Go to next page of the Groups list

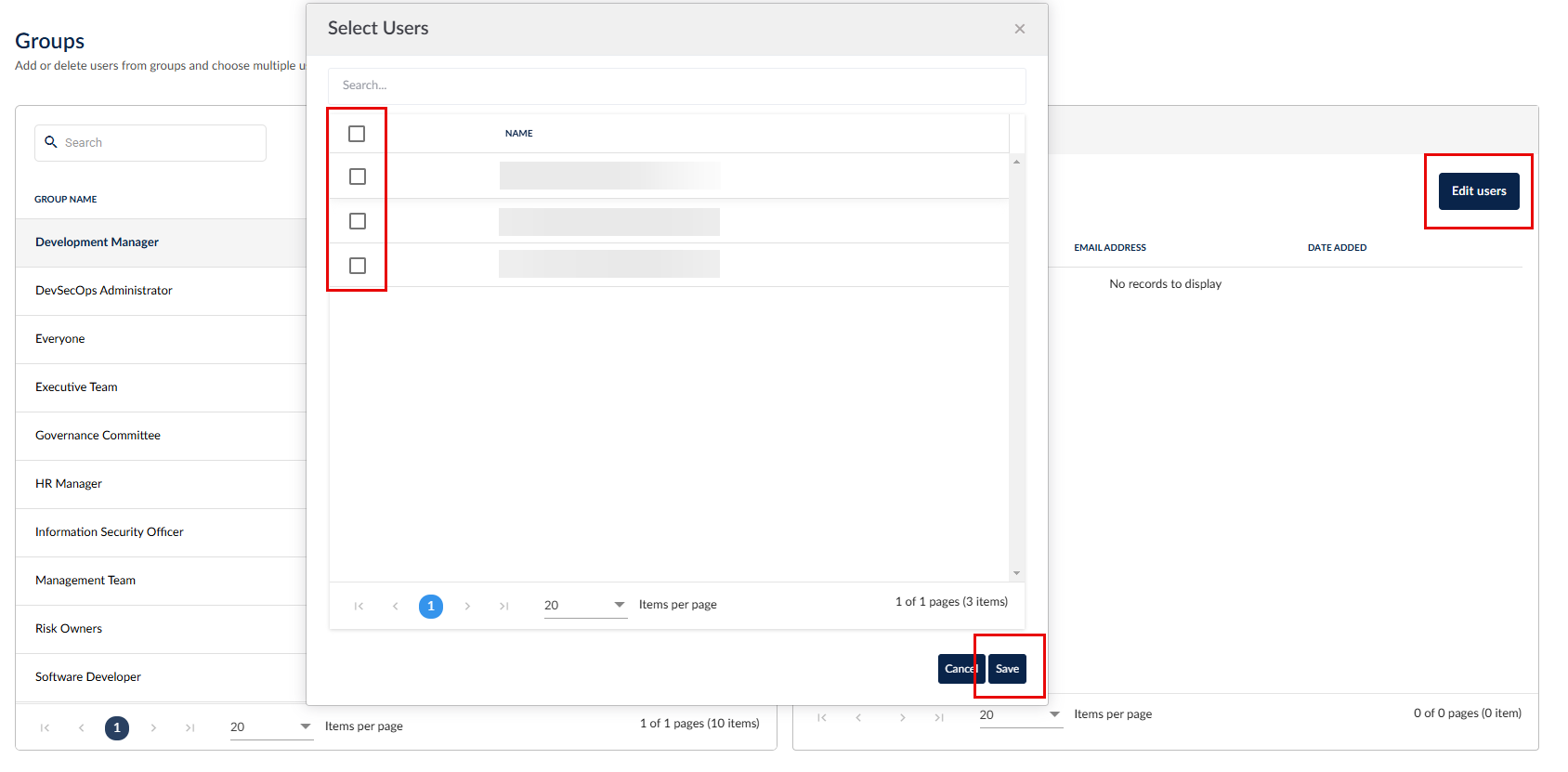pyautogui.click(x=153, y=728)
